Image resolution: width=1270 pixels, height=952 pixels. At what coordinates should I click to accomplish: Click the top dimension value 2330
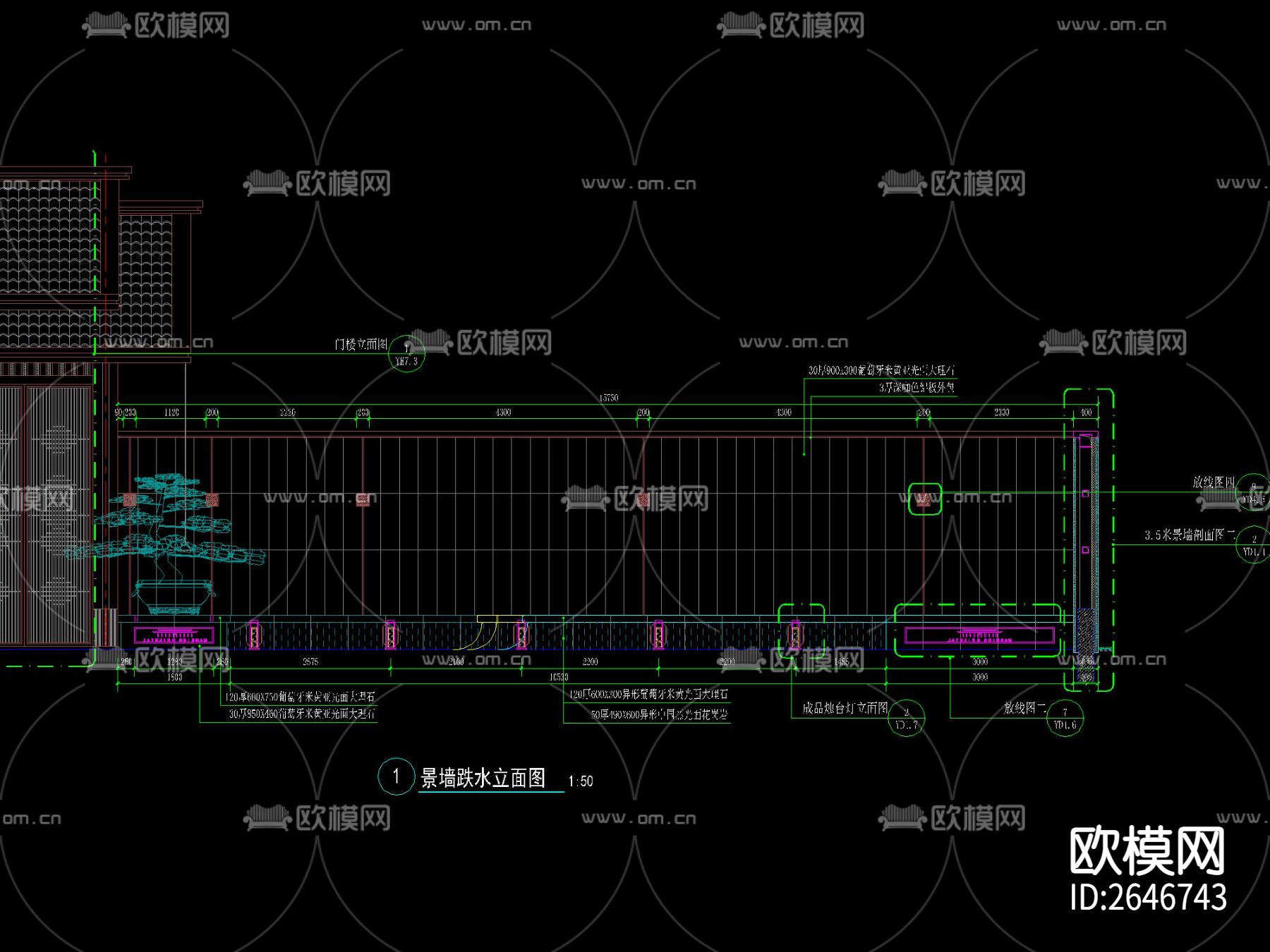pyautogui.click(x=1002, y=412)
